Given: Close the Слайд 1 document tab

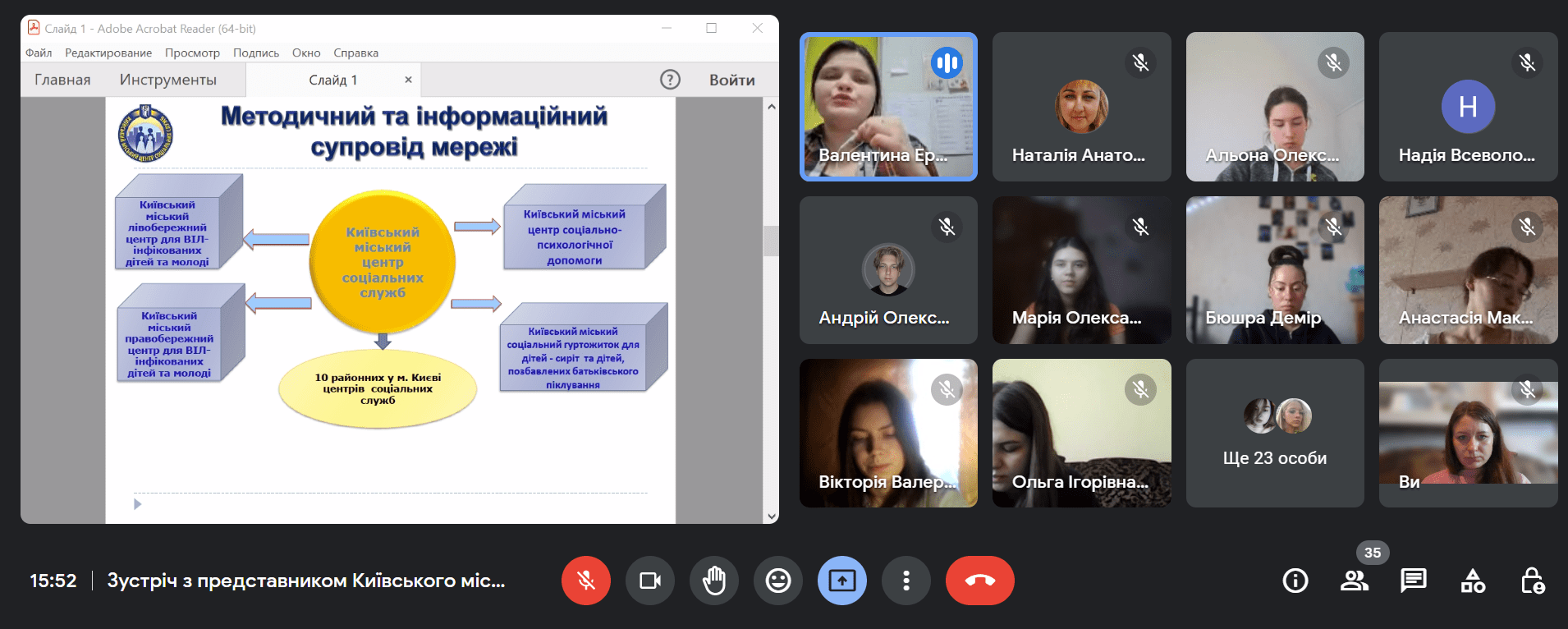Looking at the screenshot, I should tap(408, 80).
